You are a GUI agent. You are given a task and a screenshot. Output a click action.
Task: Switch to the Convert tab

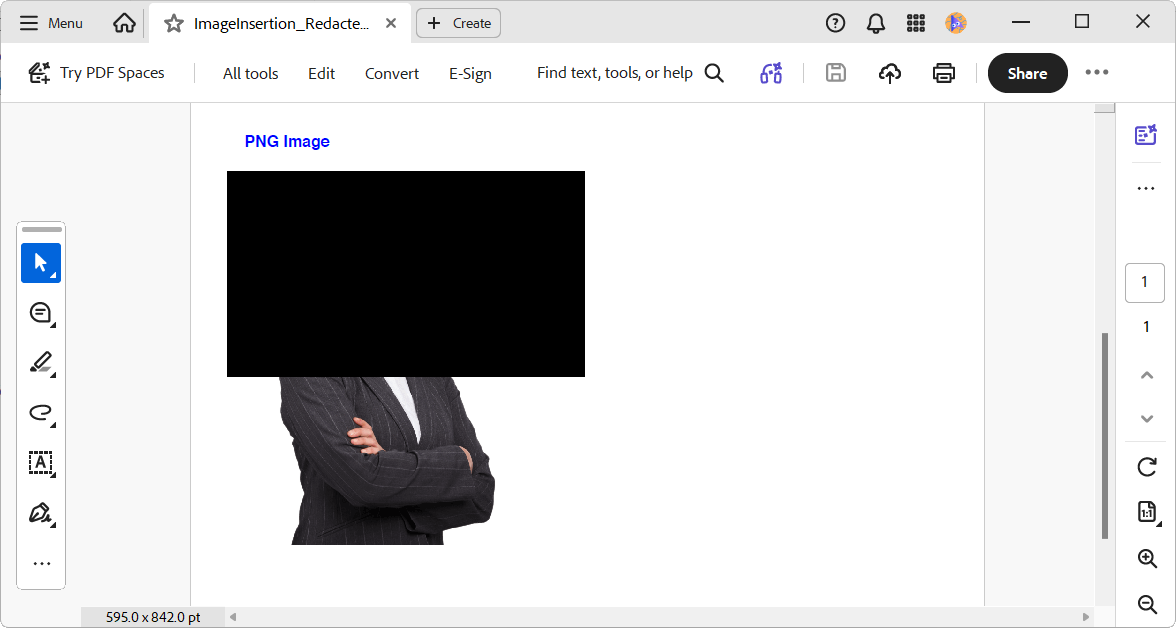tap(391, 73)
